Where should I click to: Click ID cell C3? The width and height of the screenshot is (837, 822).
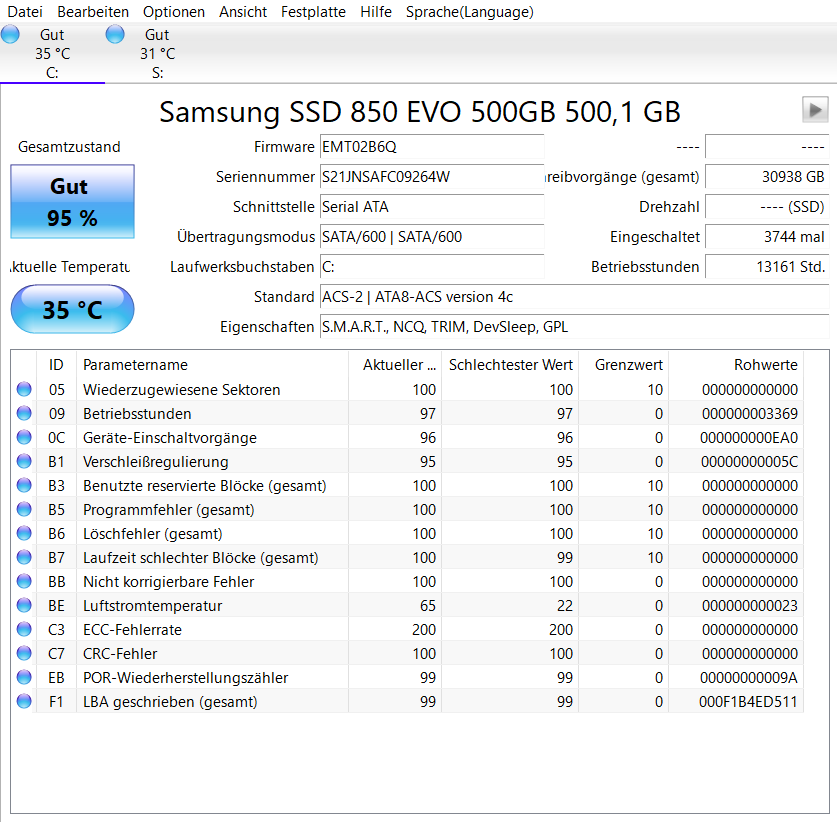point(57,630)
